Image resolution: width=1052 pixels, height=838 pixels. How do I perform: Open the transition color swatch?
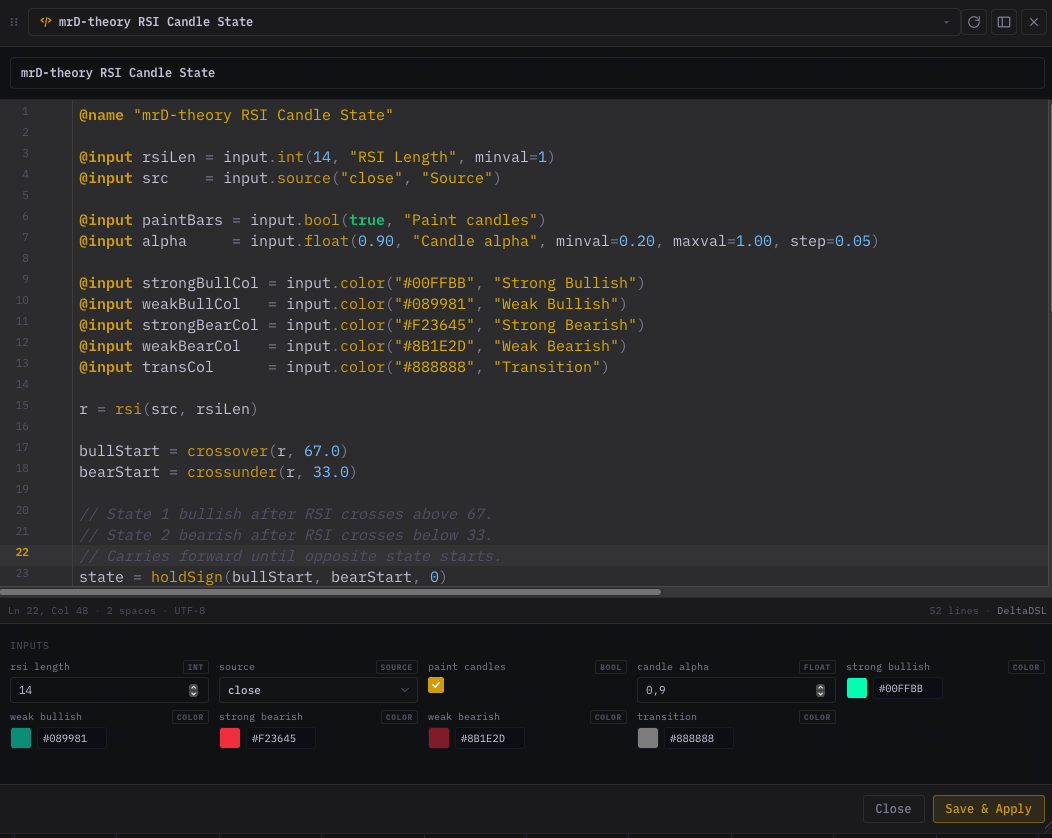[x=648, y=738]
